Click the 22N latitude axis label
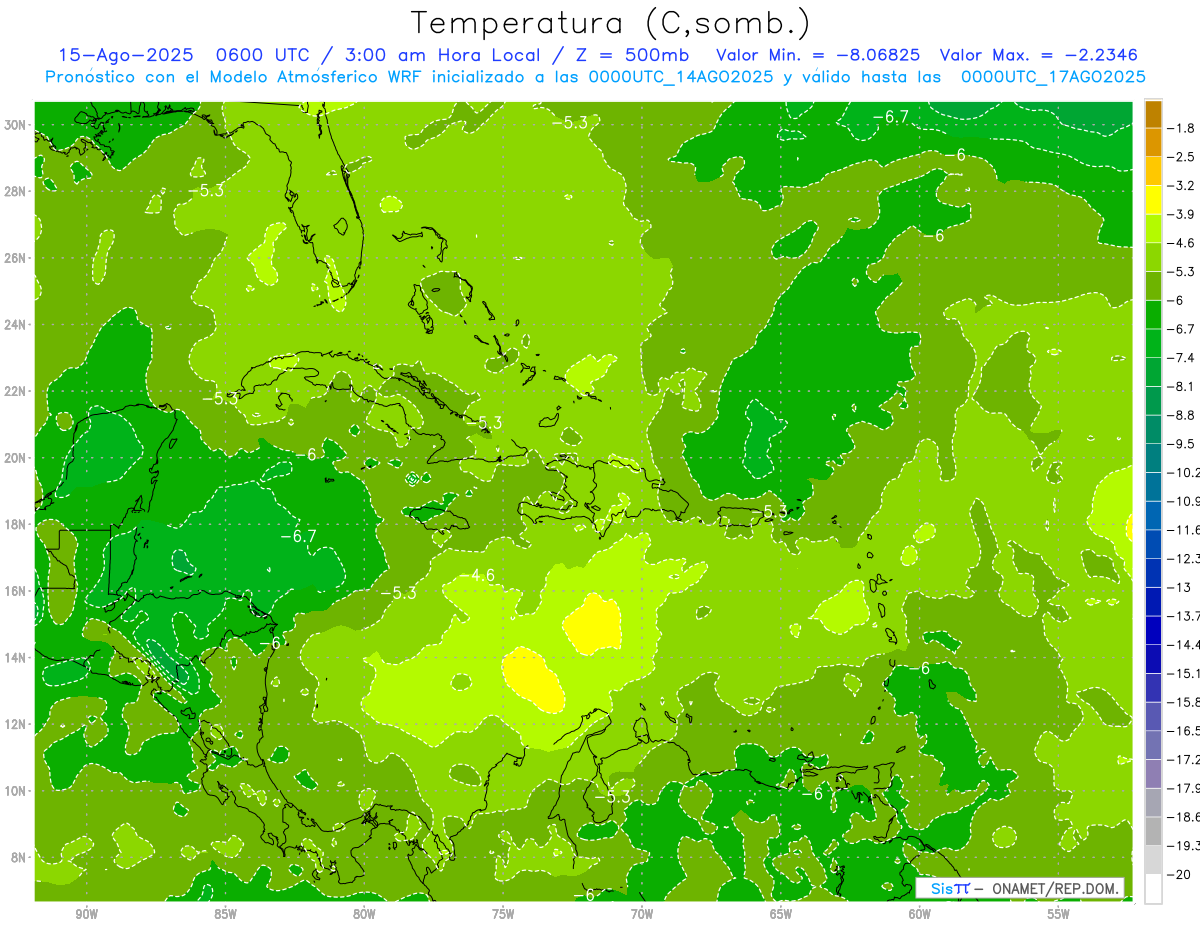Image resolution: width=1200 pixels, height=927 pixels. point(17,391)
